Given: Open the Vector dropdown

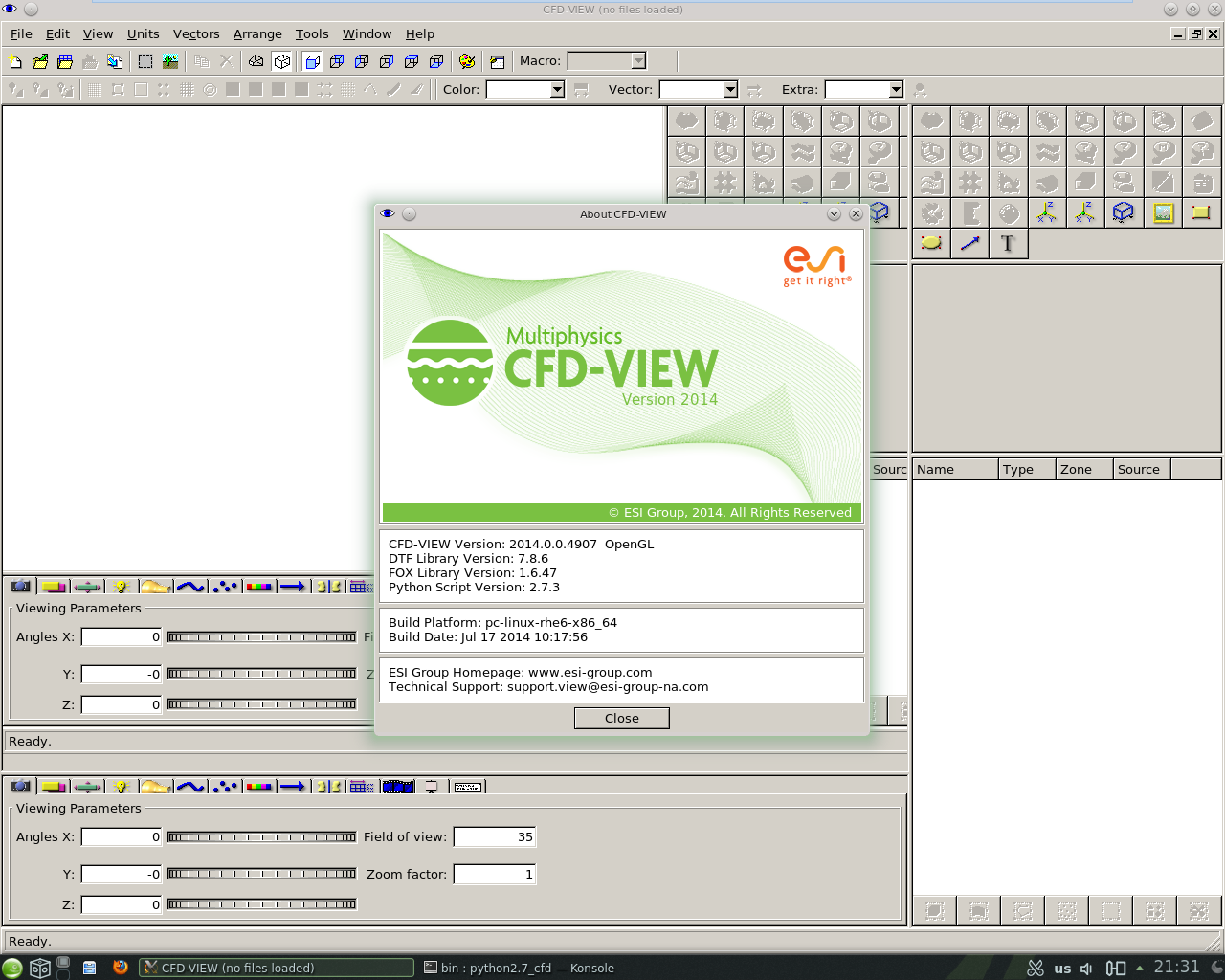Looking at the screenshot, I should click(730, 90).
